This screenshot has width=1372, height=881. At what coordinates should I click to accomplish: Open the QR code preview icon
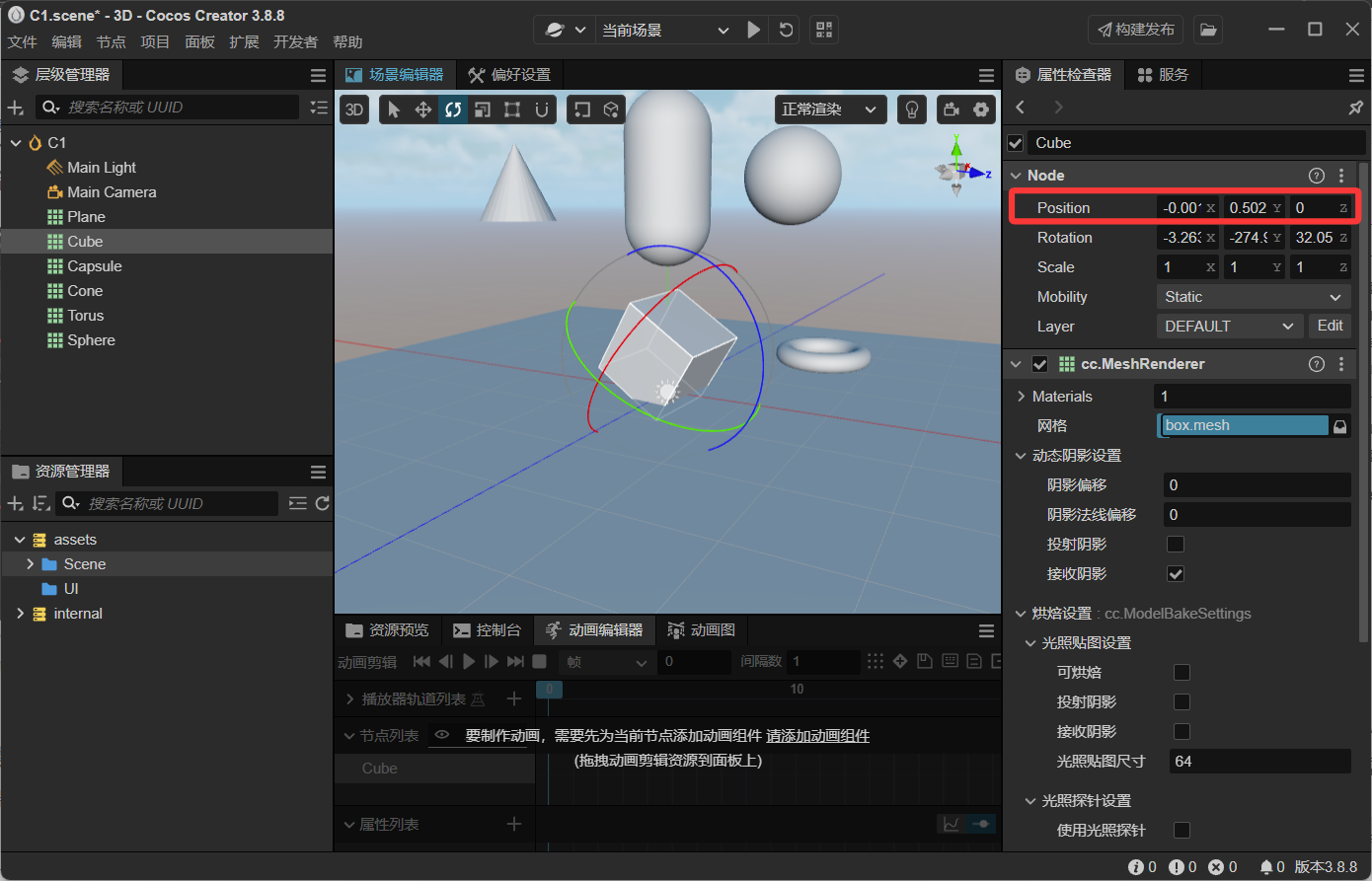click(x=824, y=30)
